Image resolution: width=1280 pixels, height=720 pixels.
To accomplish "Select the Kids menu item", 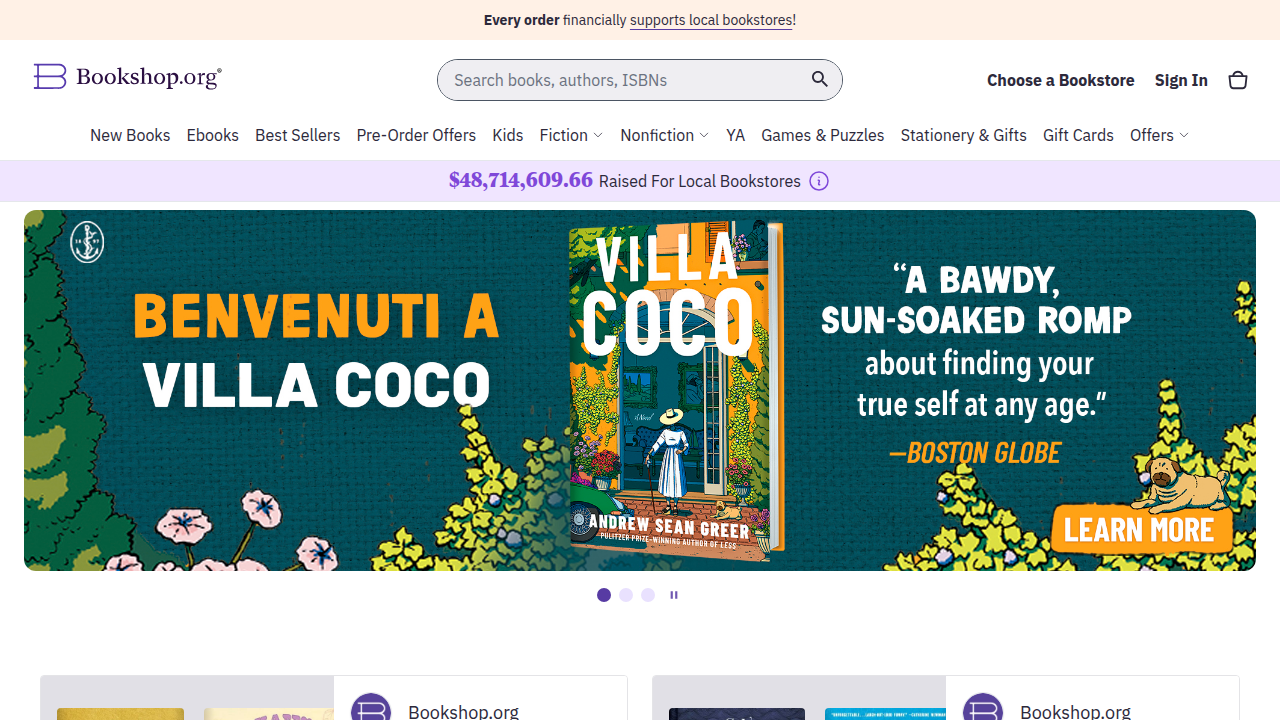I will tap(508, 135).
